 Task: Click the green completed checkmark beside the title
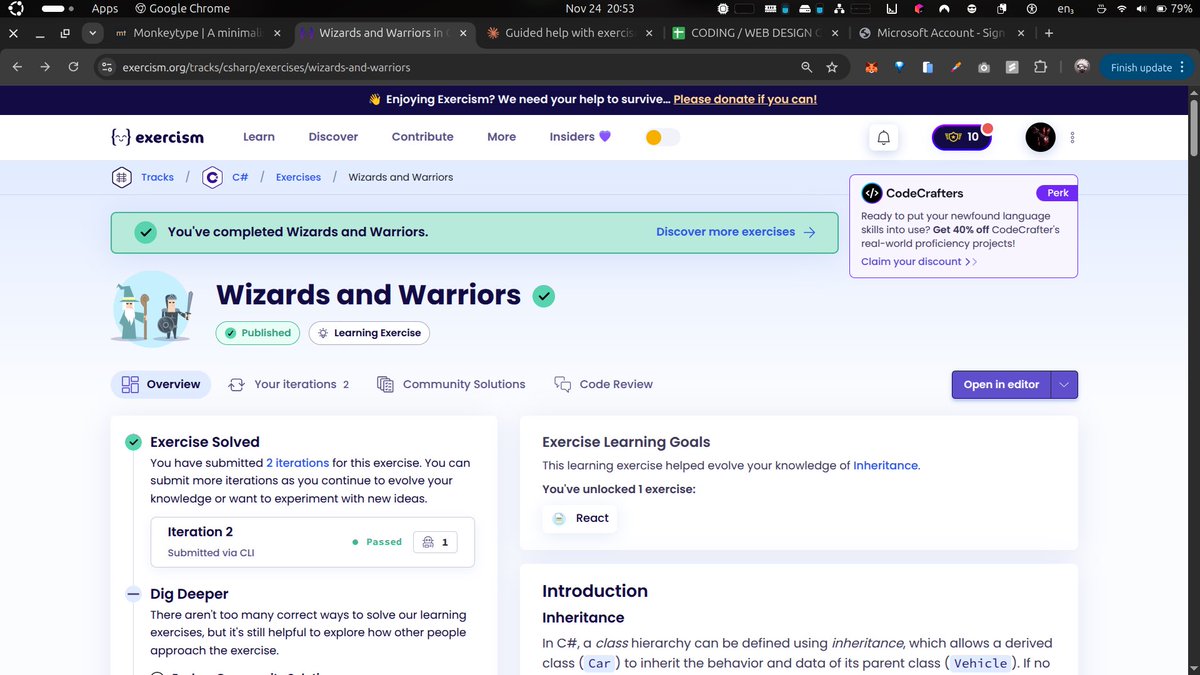tap(543, 296)
